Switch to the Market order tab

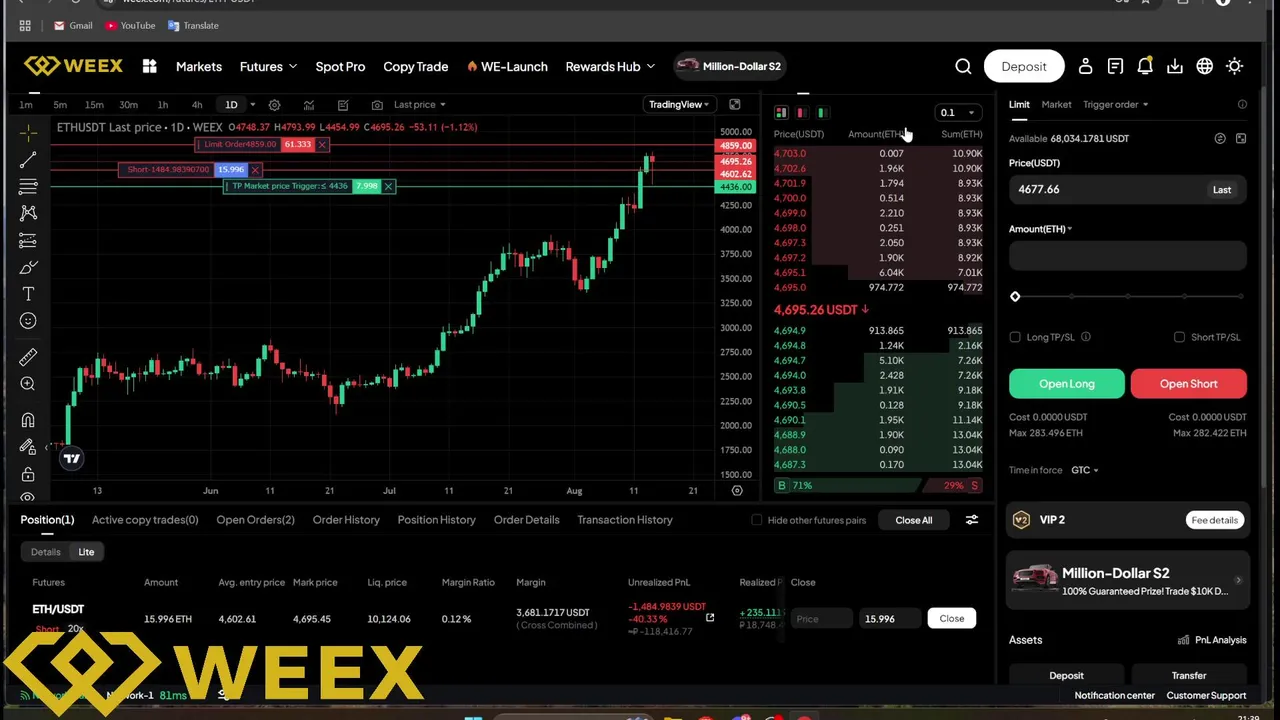click(1056, 104)
